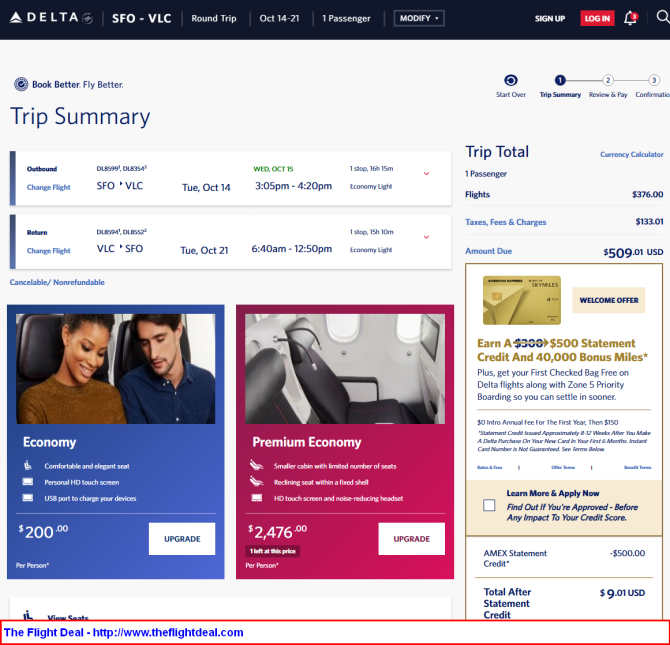Click Economy comfortable seat icon
The width and height of the screenshot is (670, 645).
click(28, 465)
